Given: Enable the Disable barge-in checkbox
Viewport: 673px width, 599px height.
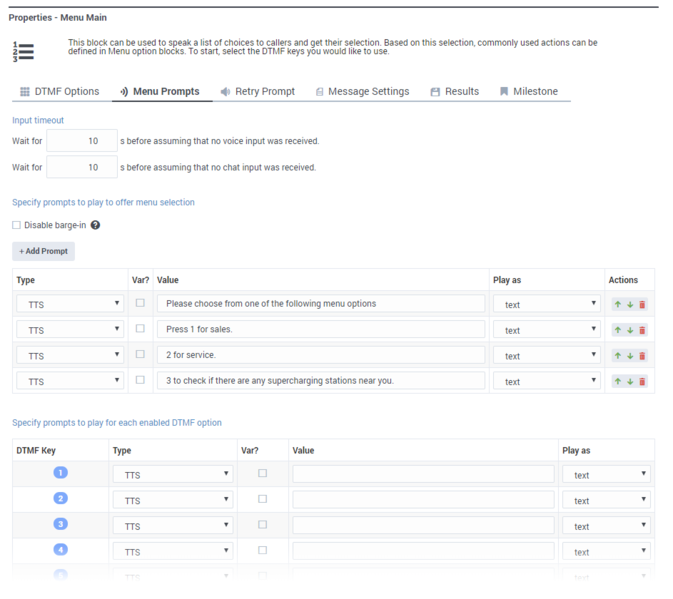Looking at the screenshot, I should 16,225.
